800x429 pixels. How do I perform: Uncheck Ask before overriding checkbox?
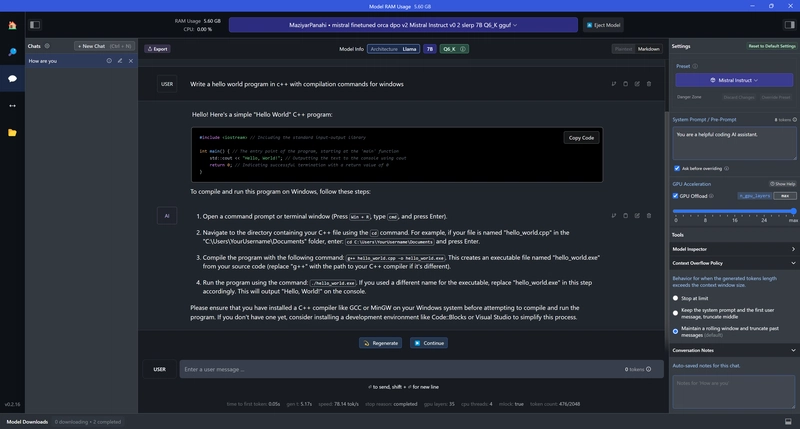pyautogui.click(x=677, y=168)
